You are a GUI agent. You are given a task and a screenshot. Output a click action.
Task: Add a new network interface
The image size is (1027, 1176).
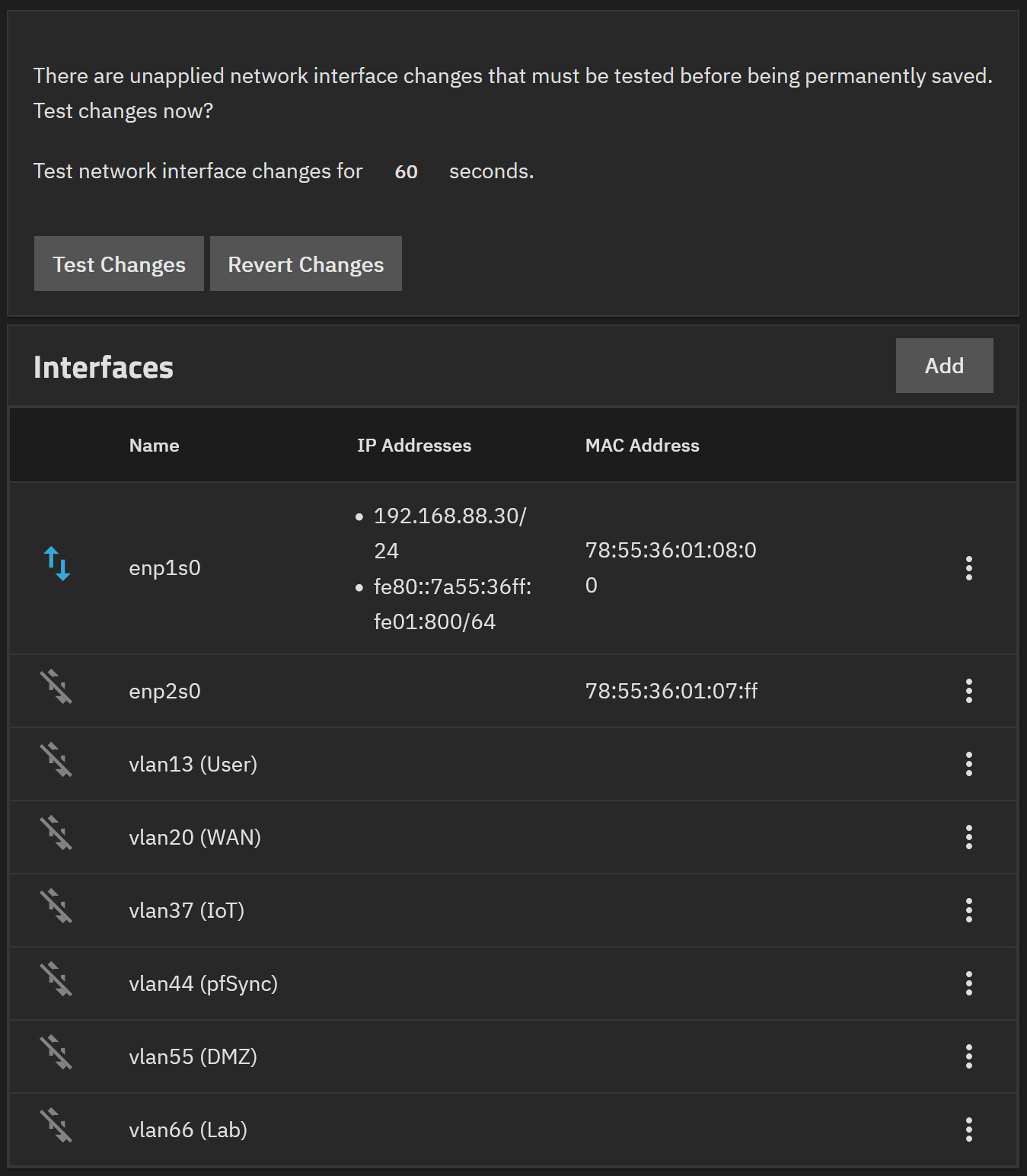tap(943, 366)
